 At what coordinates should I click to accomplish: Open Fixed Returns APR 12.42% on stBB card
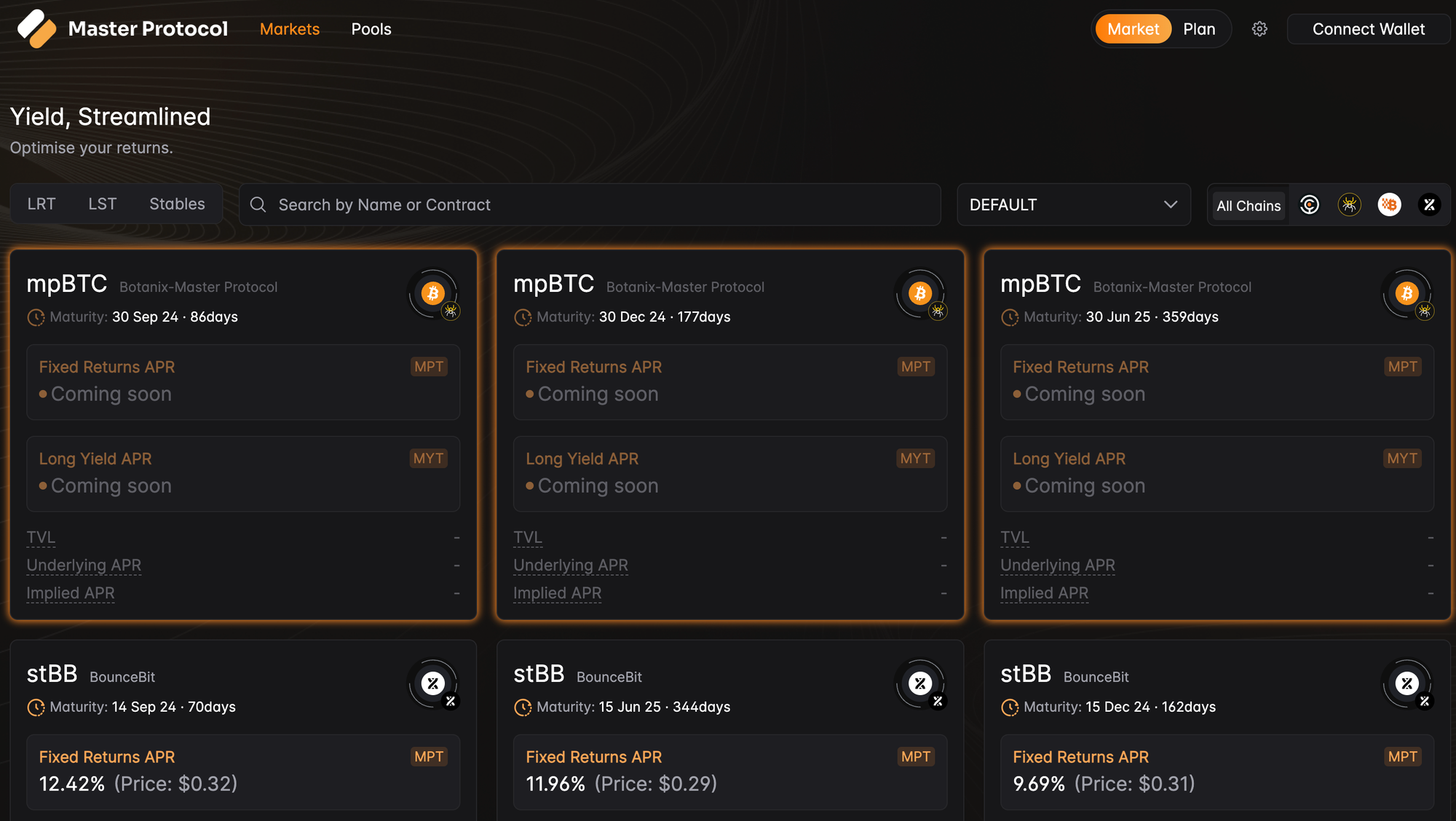click(x=243, y=772)
